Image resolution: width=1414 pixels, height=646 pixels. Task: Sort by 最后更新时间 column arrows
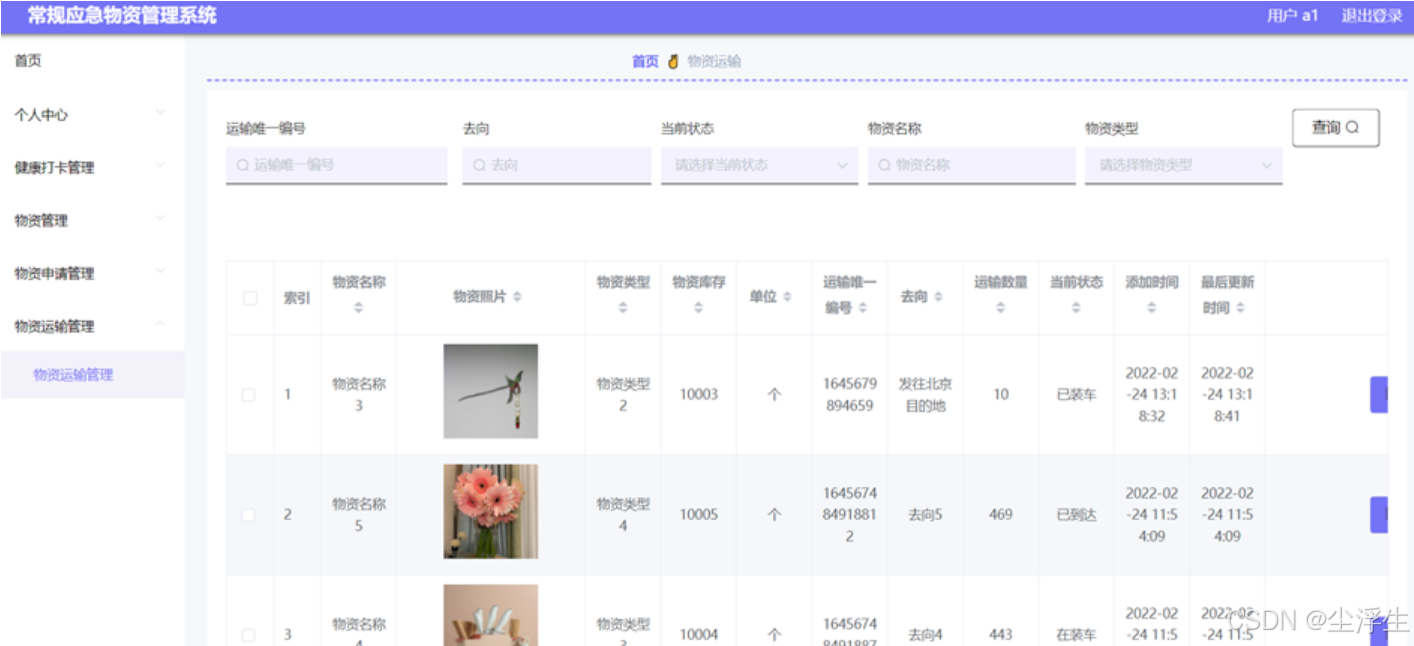click(x=1241, y=308)
